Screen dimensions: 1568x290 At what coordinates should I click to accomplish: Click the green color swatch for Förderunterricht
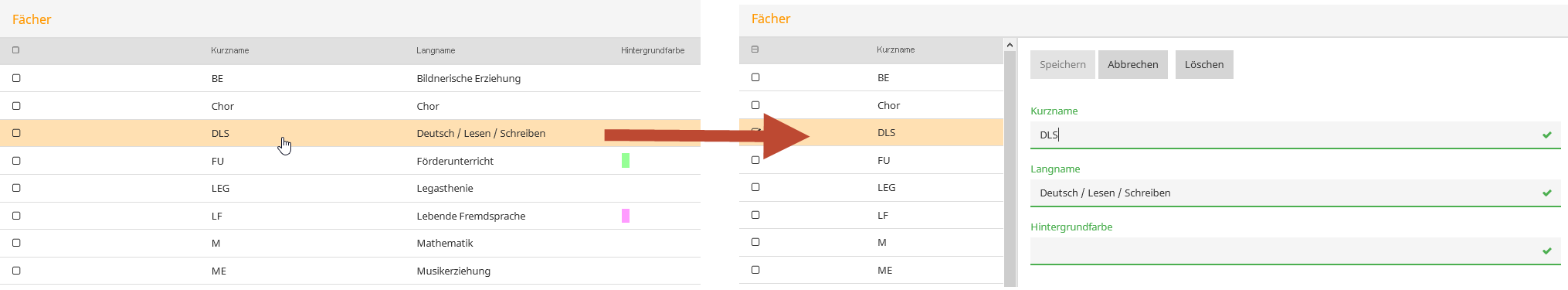(x=626, y=161)
